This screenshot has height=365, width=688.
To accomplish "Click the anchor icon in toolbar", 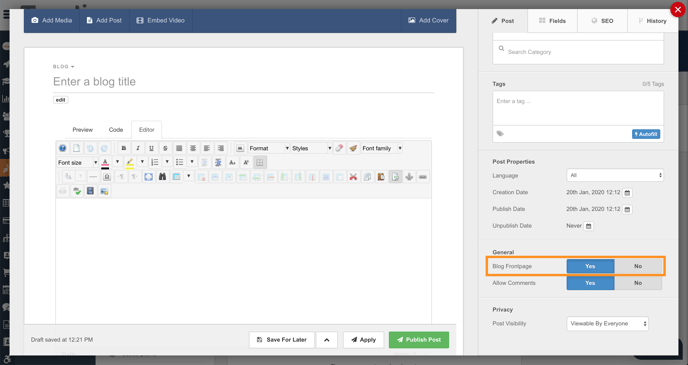I will [409, 177].
